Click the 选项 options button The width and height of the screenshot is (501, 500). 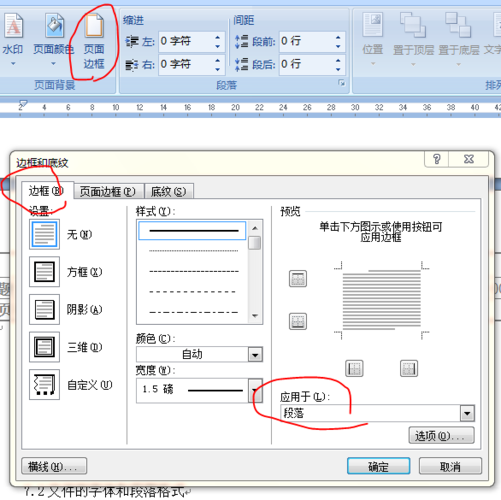point(441,435)
